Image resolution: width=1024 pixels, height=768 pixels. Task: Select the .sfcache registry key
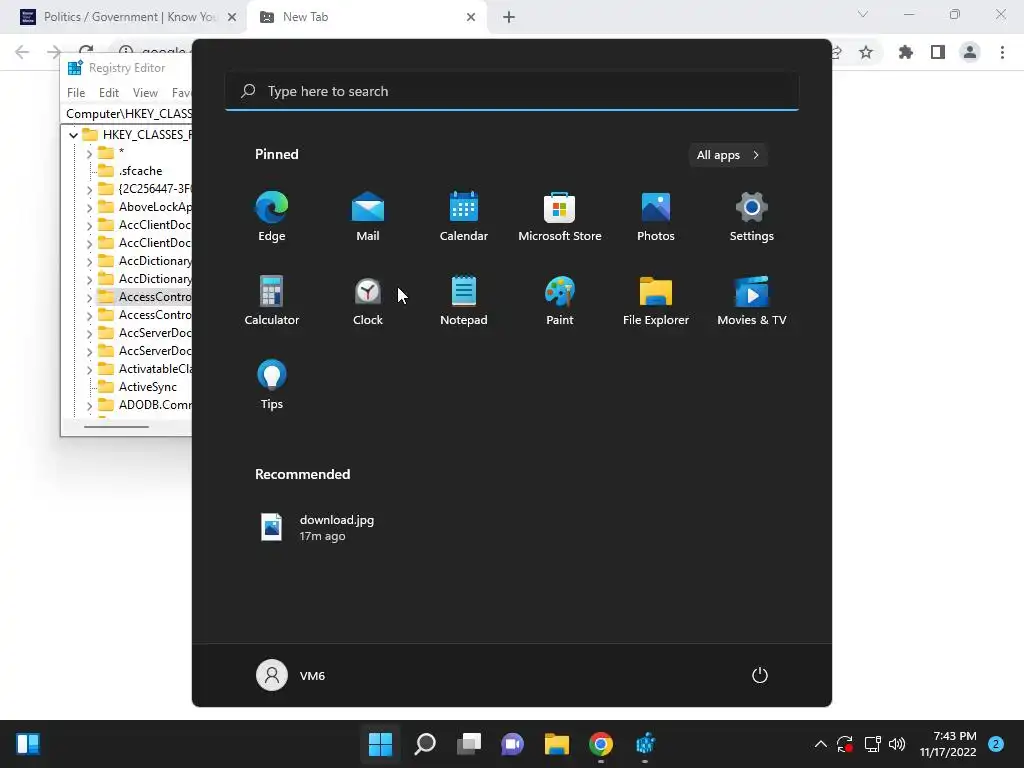[x=140, y=171]
